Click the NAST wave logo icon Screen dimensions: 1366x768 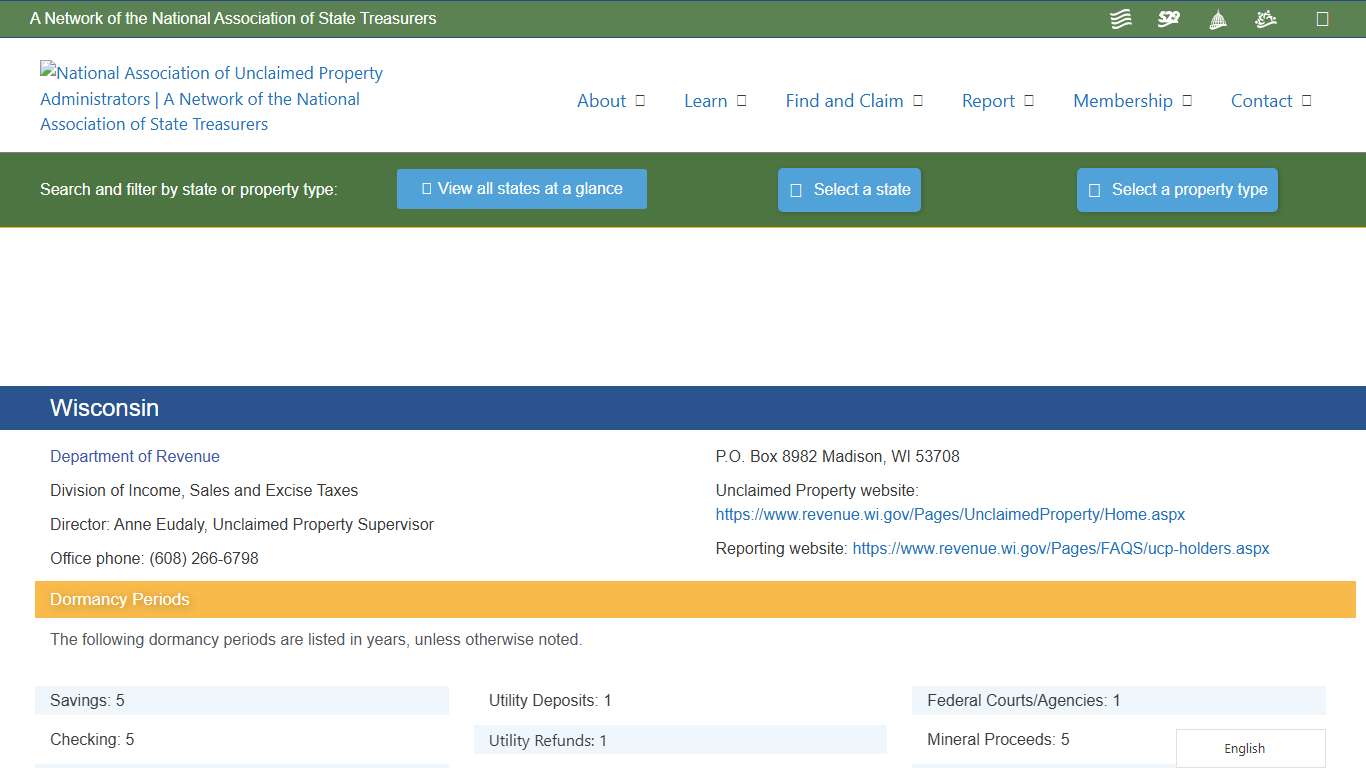(1120, 18)
